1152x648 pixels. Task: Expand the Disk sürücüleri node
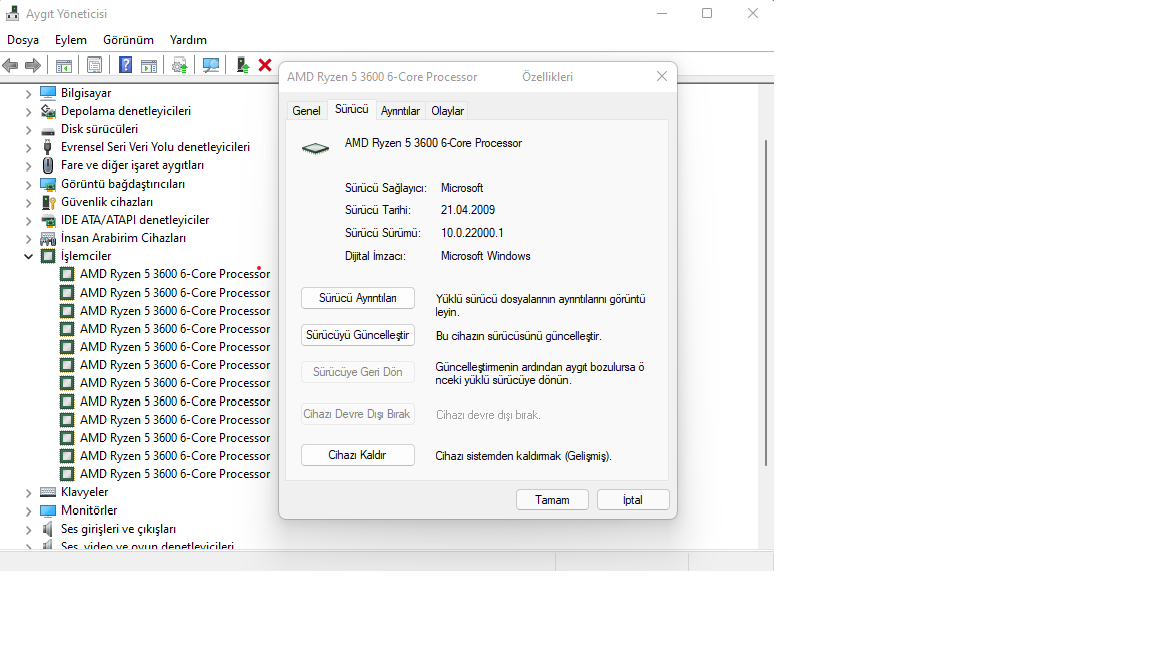click(28, 129)
